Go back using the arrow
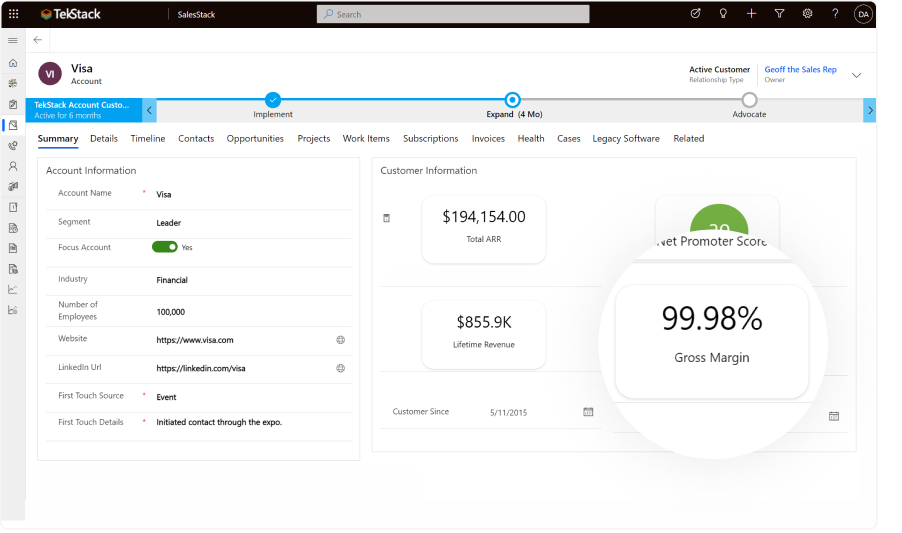 pyautogui.click(x=38, y=40)
